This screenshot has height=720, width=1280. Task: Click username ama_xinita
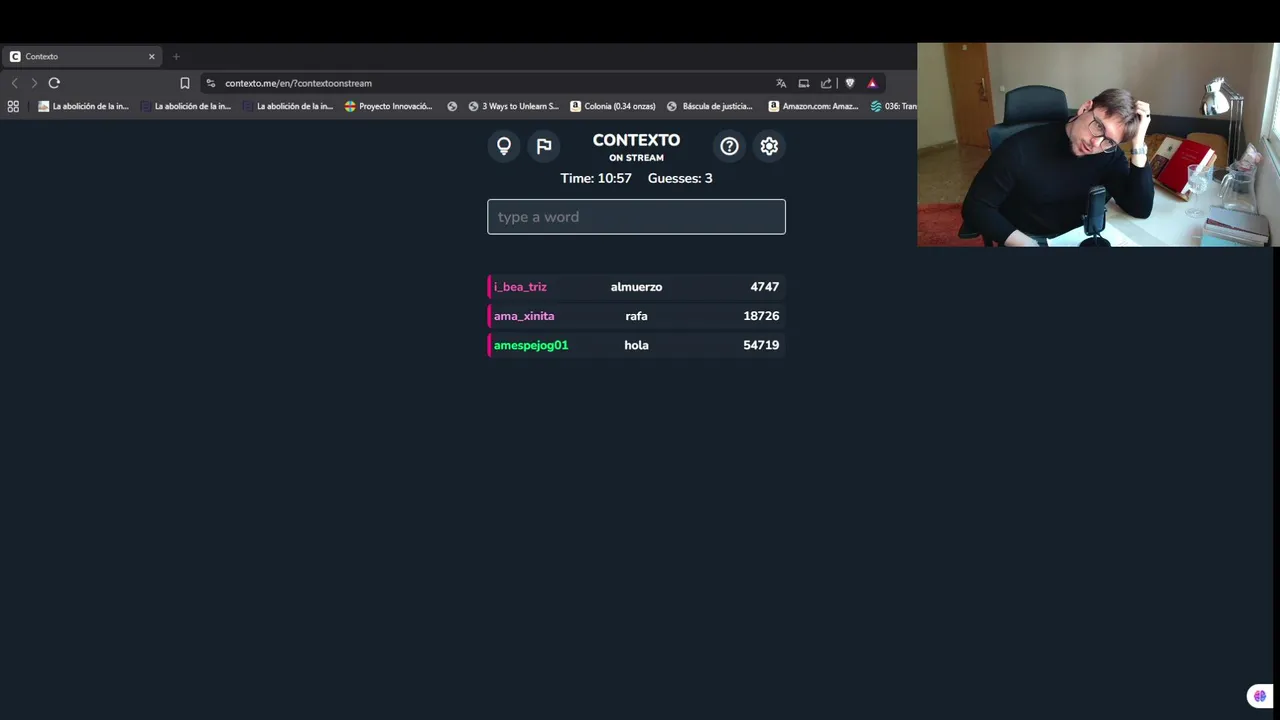coord(524,316)
